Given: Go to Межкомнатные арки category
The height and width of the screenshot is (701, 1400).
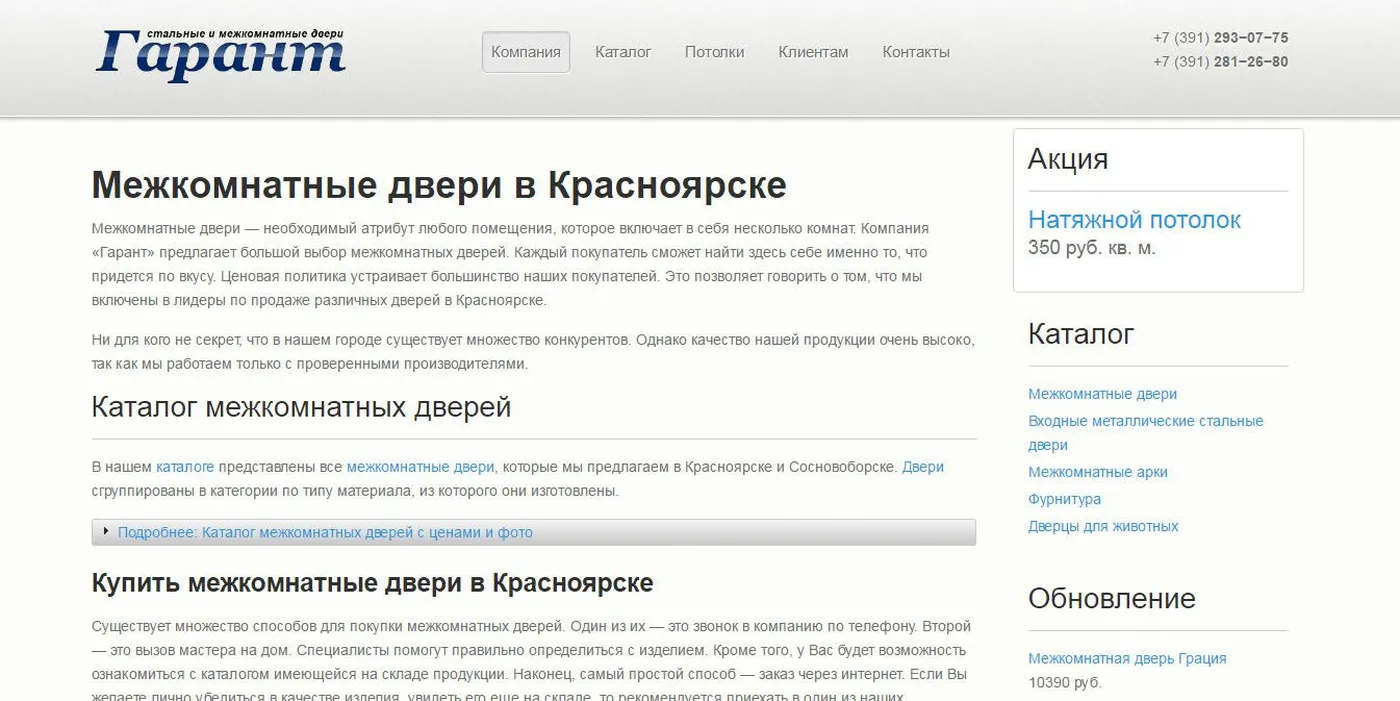Looking at the screenshot, I should [1097, 472].
